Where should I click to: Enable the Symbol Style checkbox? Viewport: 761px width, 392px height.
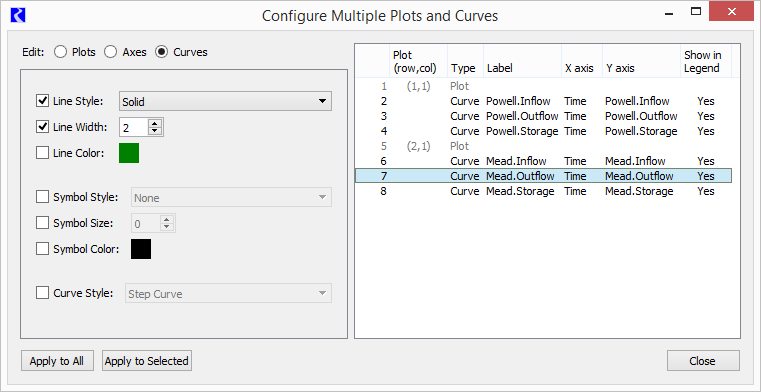click(x=43, y=197)
